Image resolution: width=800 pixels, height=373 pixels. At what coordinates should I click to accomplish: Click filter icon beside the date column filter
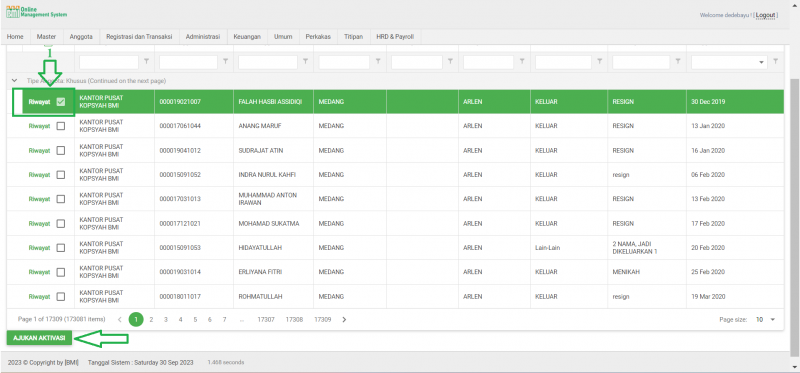[776, 62]
